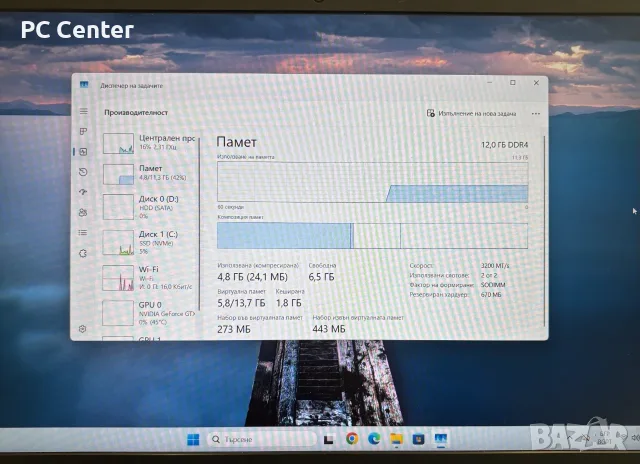Open the Windows Start menu

click(193, 440)
